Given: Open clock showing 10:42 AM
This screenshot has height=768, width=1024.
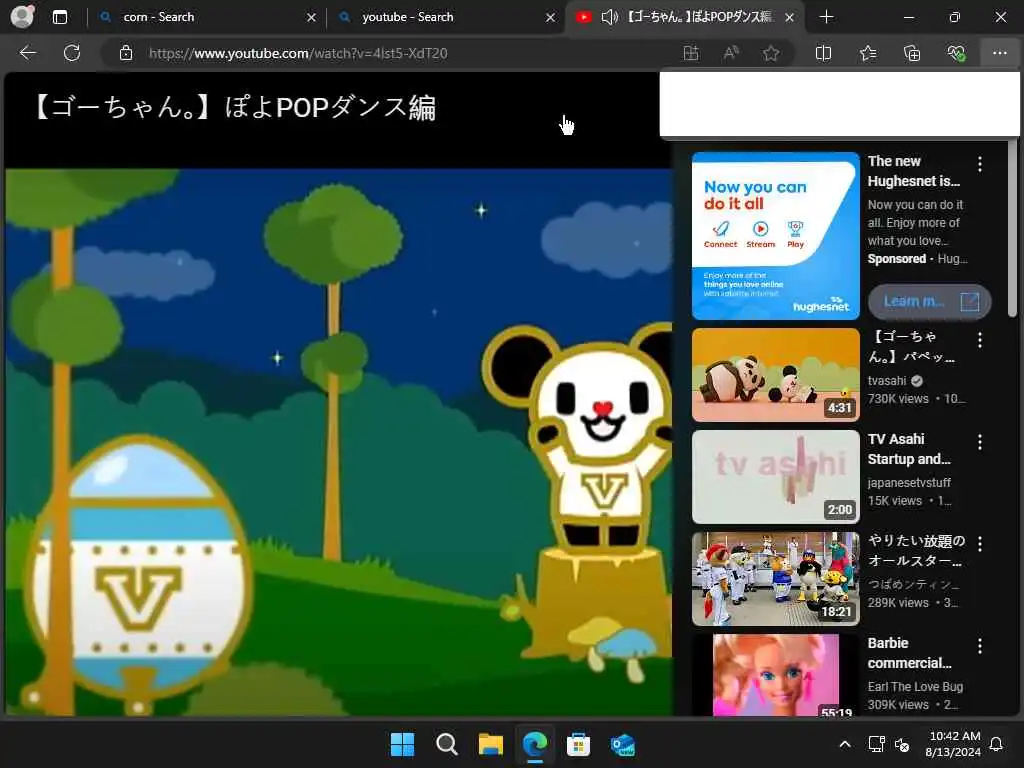Looking at the screenshot, I should tap(953, 744).
